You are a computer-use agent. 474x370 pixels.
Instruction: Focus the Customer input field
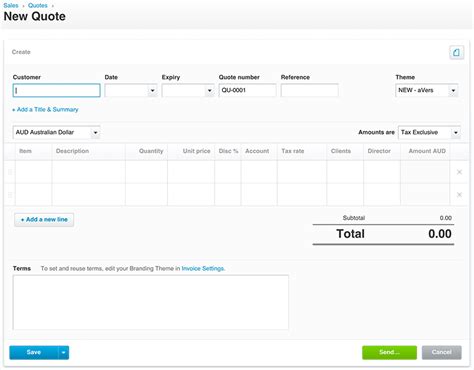(56, 91)
